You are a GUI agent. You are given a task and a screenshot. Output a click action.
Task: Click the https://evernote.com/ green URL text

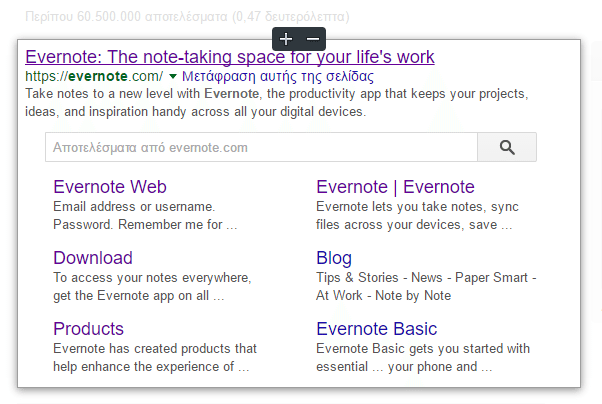pyautogui.click(x=94, y=76)
